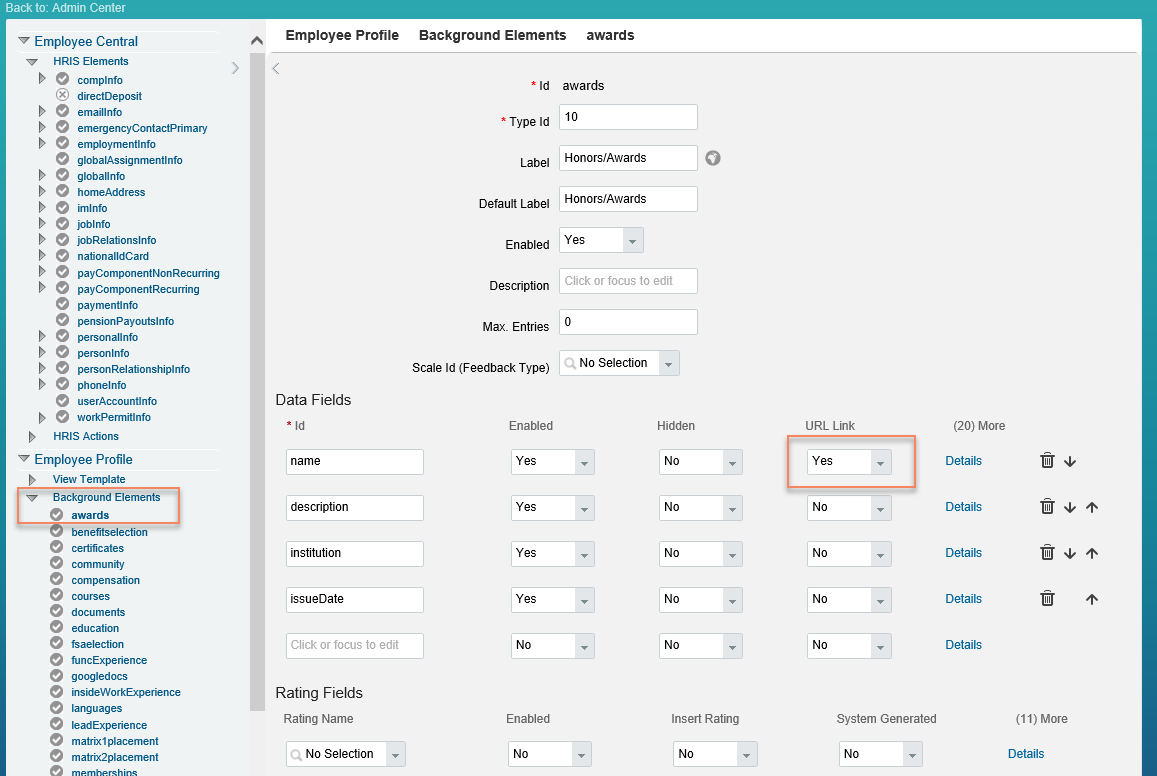This screenshot has width=1157, height=776.
Task: Go back to Admin Center
Action: [x=66, y=7]
